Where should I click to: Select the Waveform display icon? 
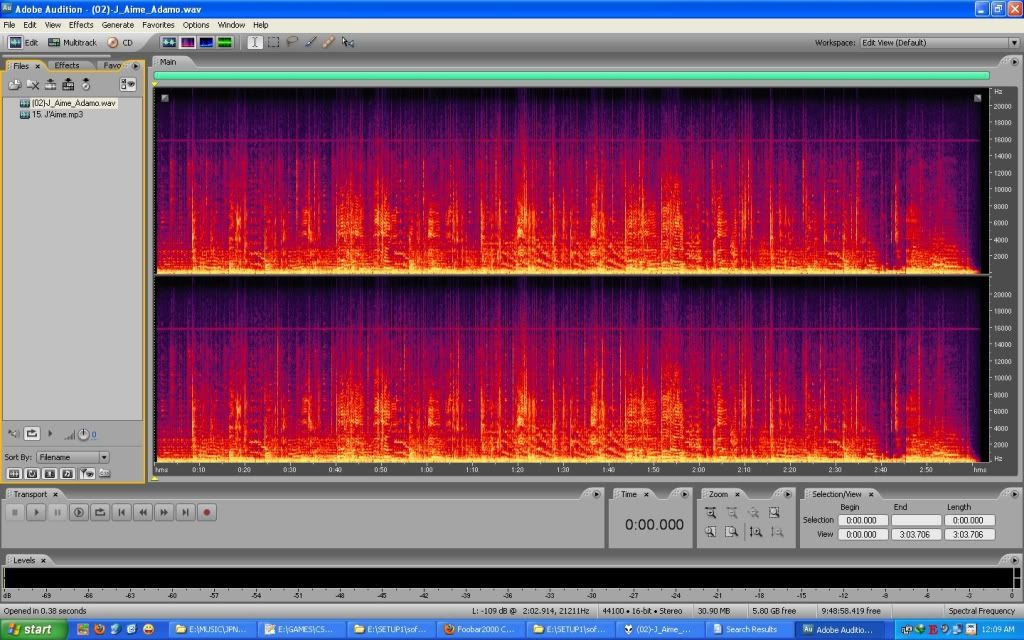[169, 42]
